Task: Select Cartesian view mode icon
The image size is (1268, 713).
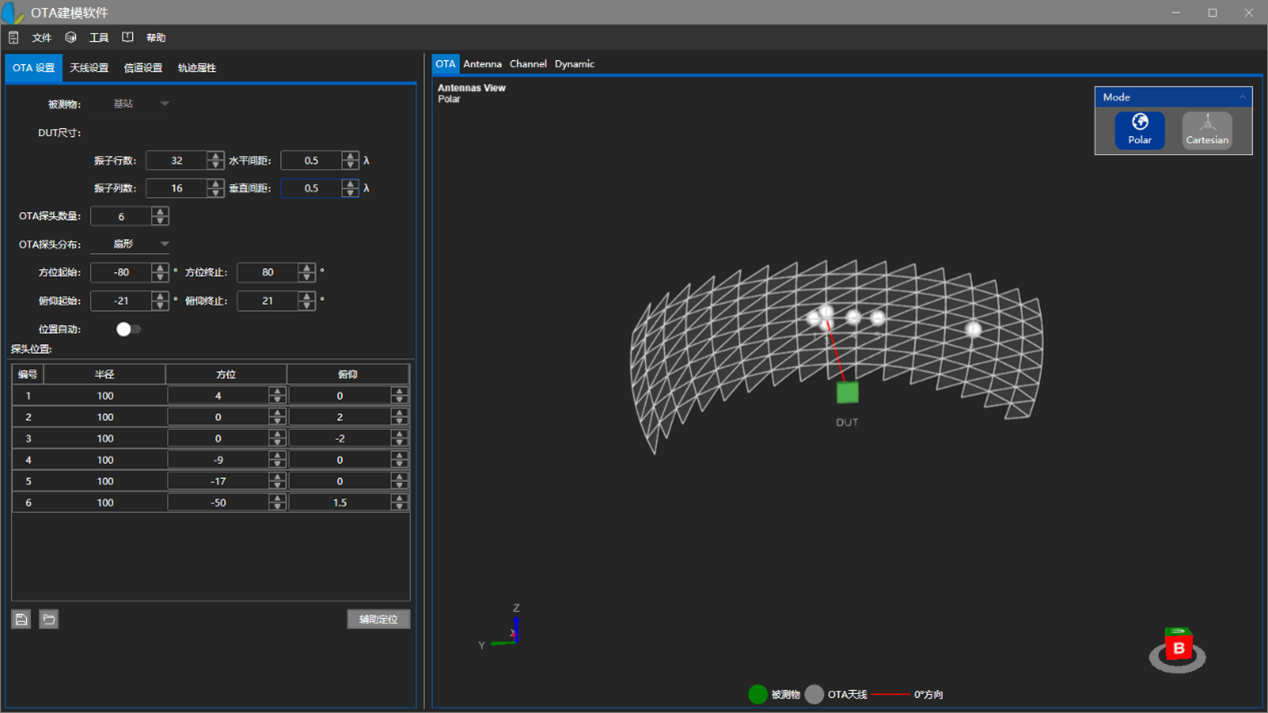Action: coord(1207,130)
